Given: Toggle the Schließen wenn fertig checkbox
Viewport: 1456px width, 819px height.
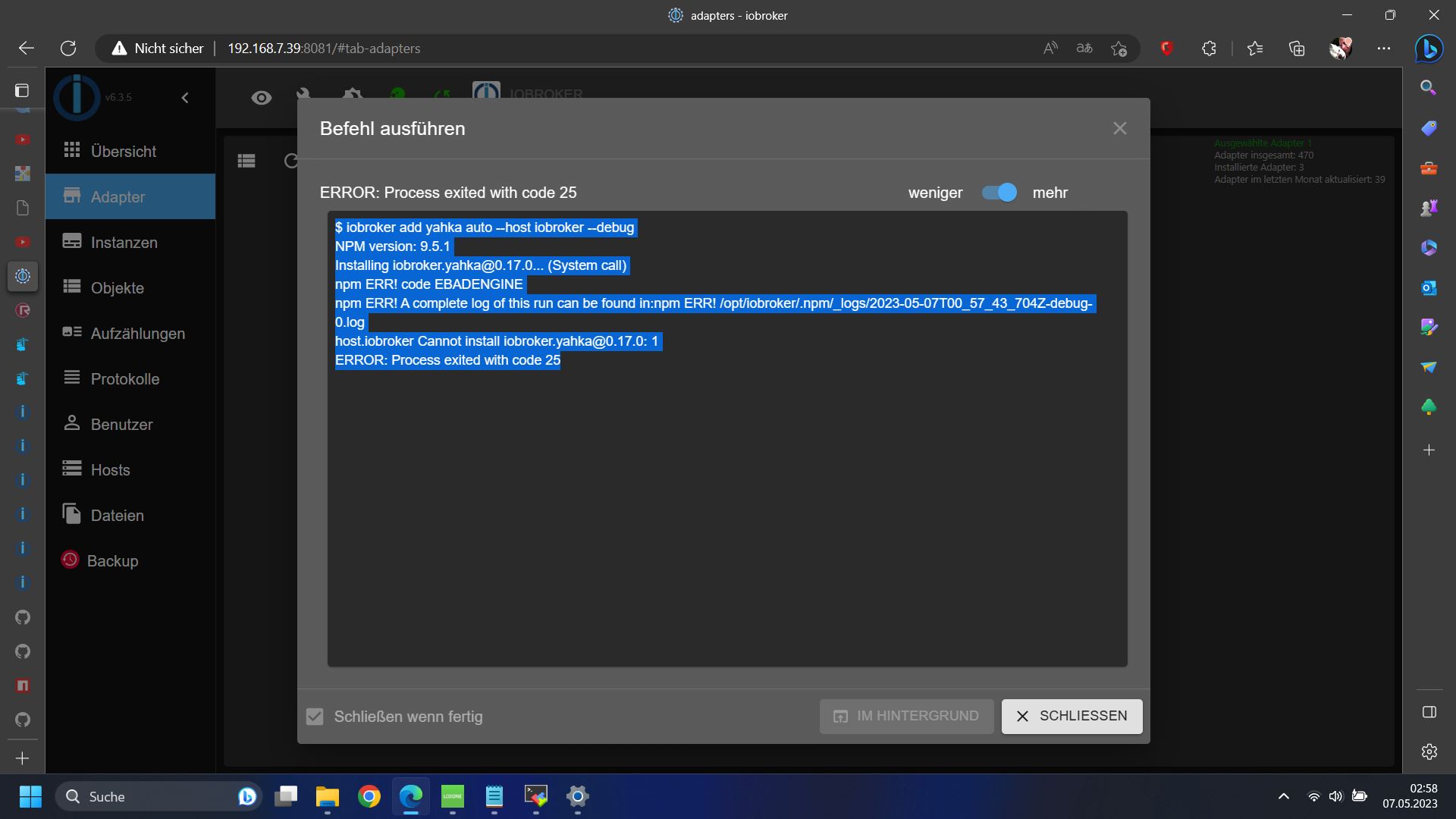Looking at the screenshot, I should pyautogui.click(x=315, y=717).
